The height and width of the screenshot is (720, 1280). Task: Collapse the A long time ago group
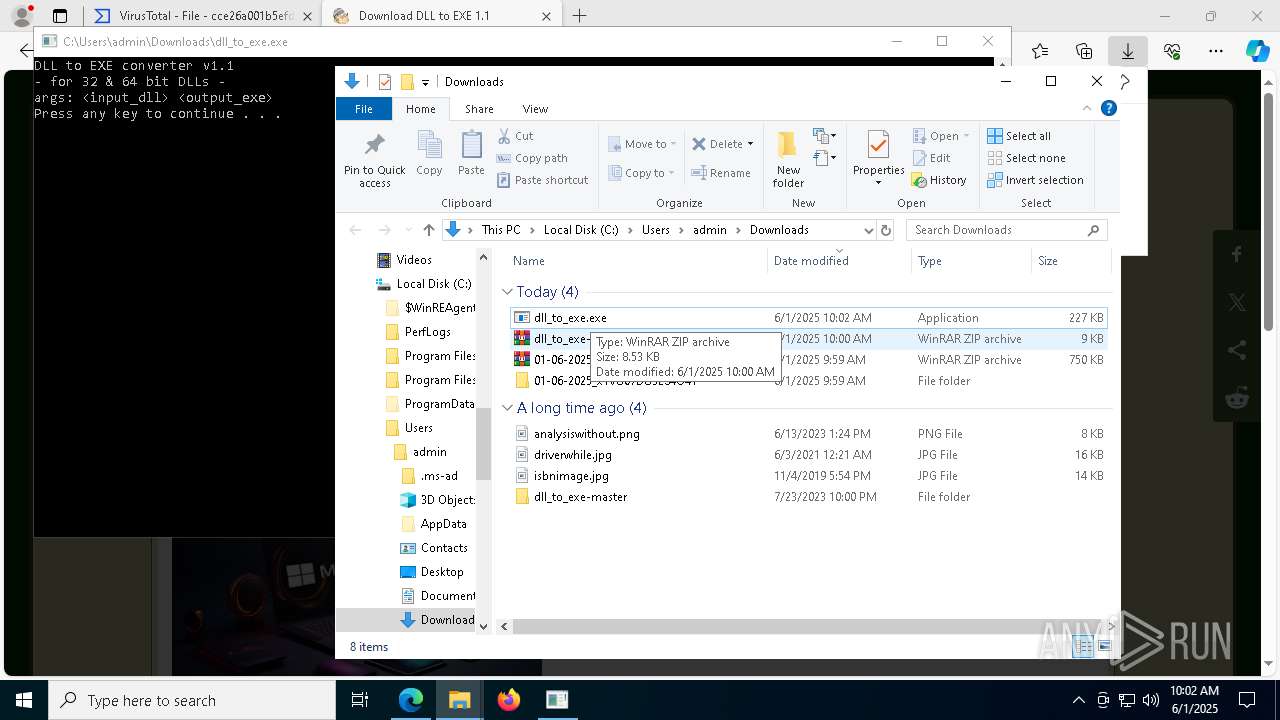coord(508,408)
